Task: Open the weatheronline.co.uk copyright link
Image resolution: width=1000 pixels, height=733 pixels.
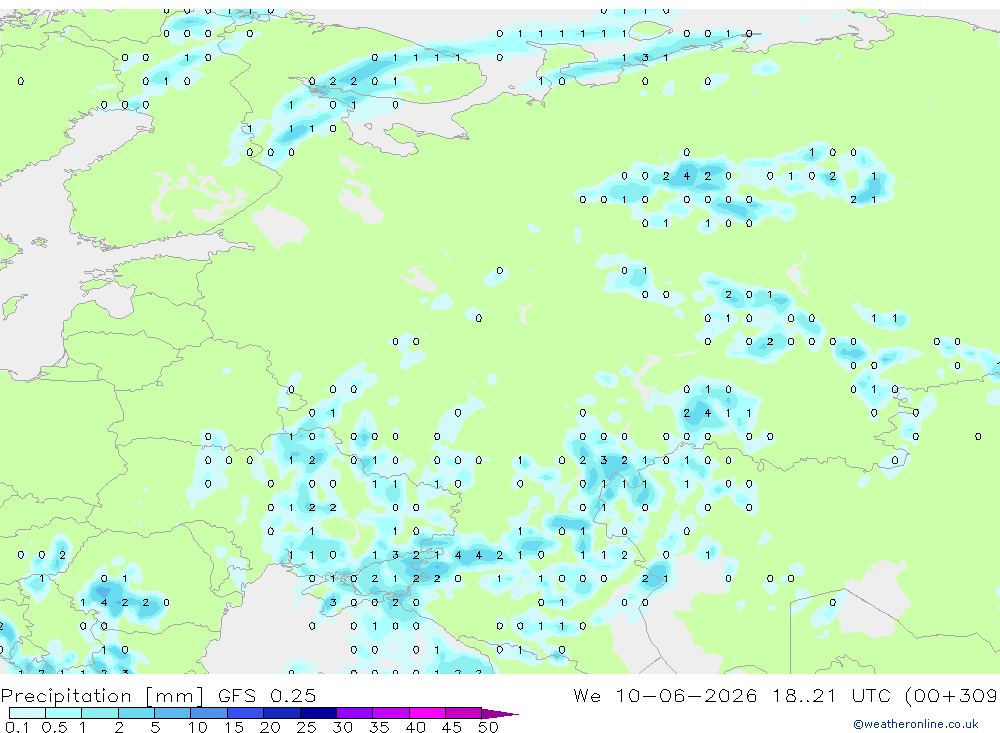Action: click(x=916, y=724)
